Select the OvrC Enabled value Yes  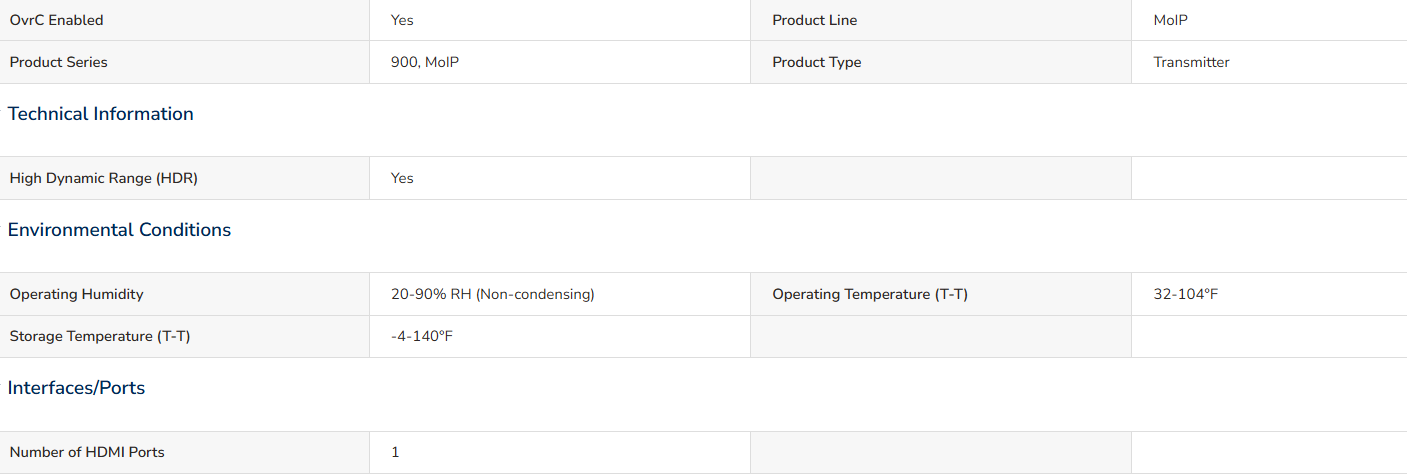pos(402,20)
